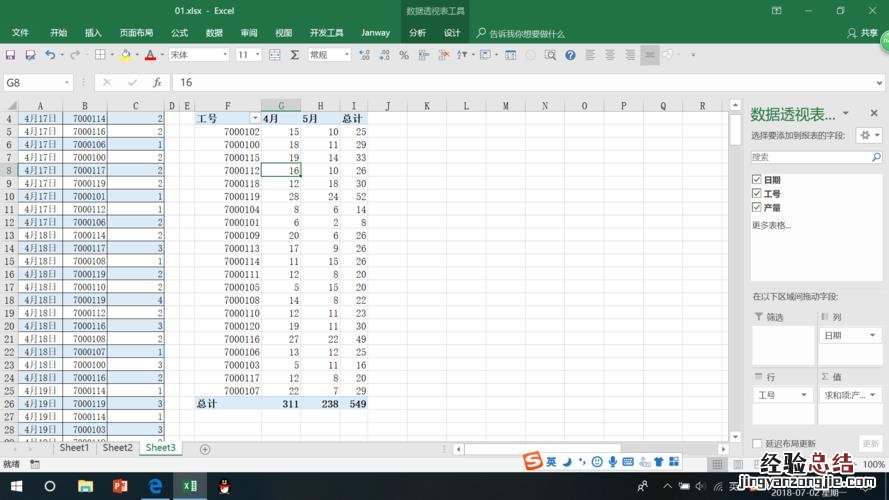The image size is (889, 500).
Task: Apply percent style with the % icon
Action: pyautogui.click(x=404, y=55)
